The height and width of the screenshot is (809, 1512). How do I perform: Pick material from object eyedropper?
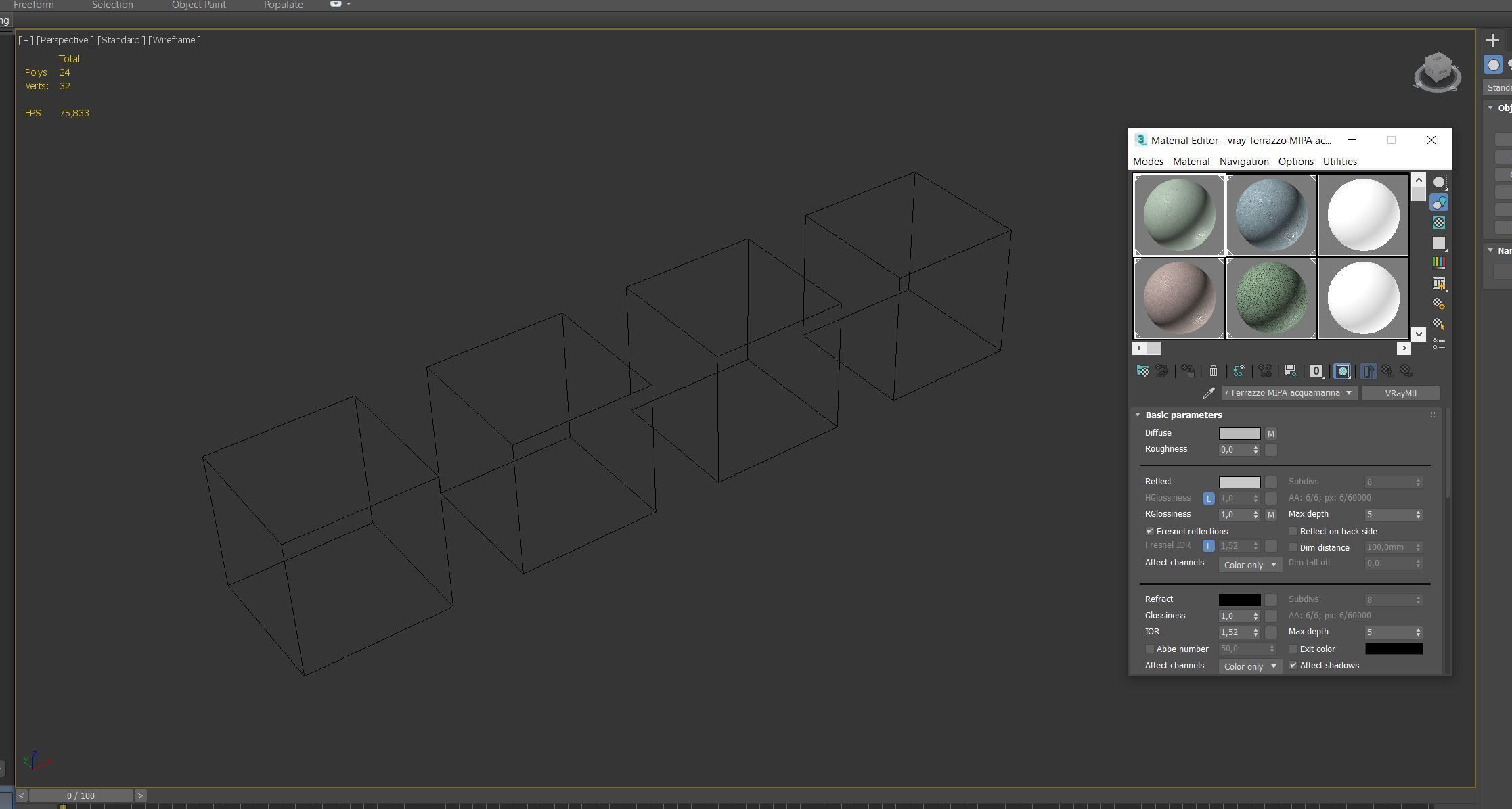coord(1208,393)
